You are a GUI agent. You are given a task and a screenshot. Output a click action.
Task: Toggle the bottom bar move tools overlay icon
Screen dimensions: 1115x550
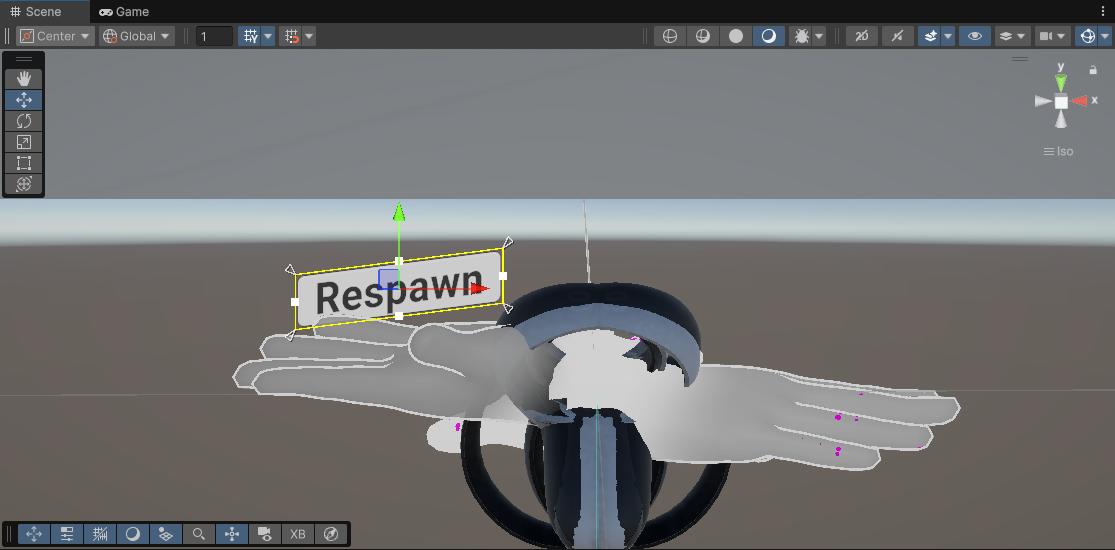(34, 534)
